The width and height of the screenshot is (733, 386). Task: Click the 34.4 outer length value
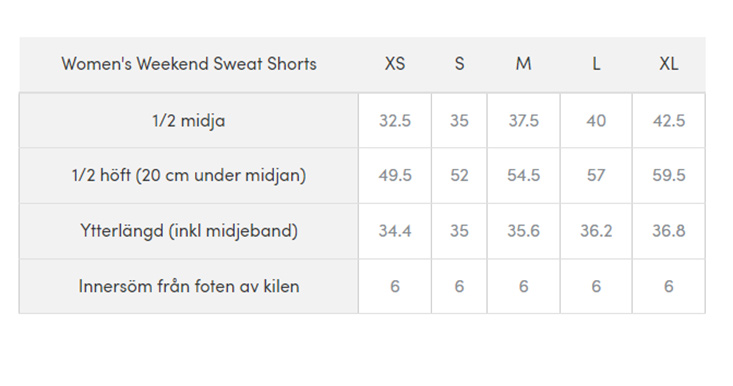395,230
